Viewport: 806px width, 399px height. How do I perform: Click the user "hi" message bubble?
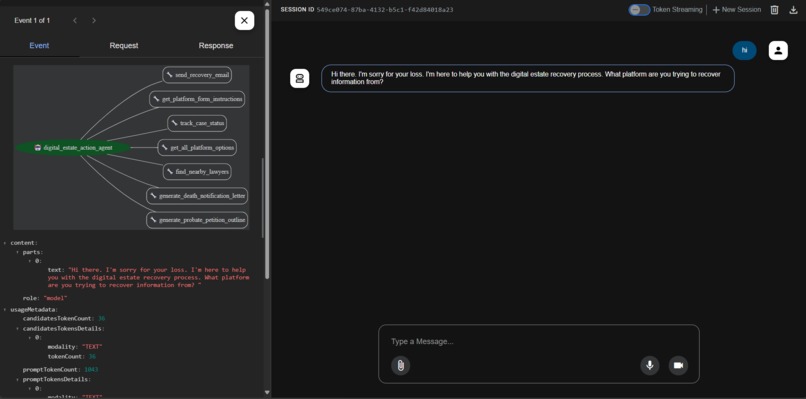(x=744, y=50)
